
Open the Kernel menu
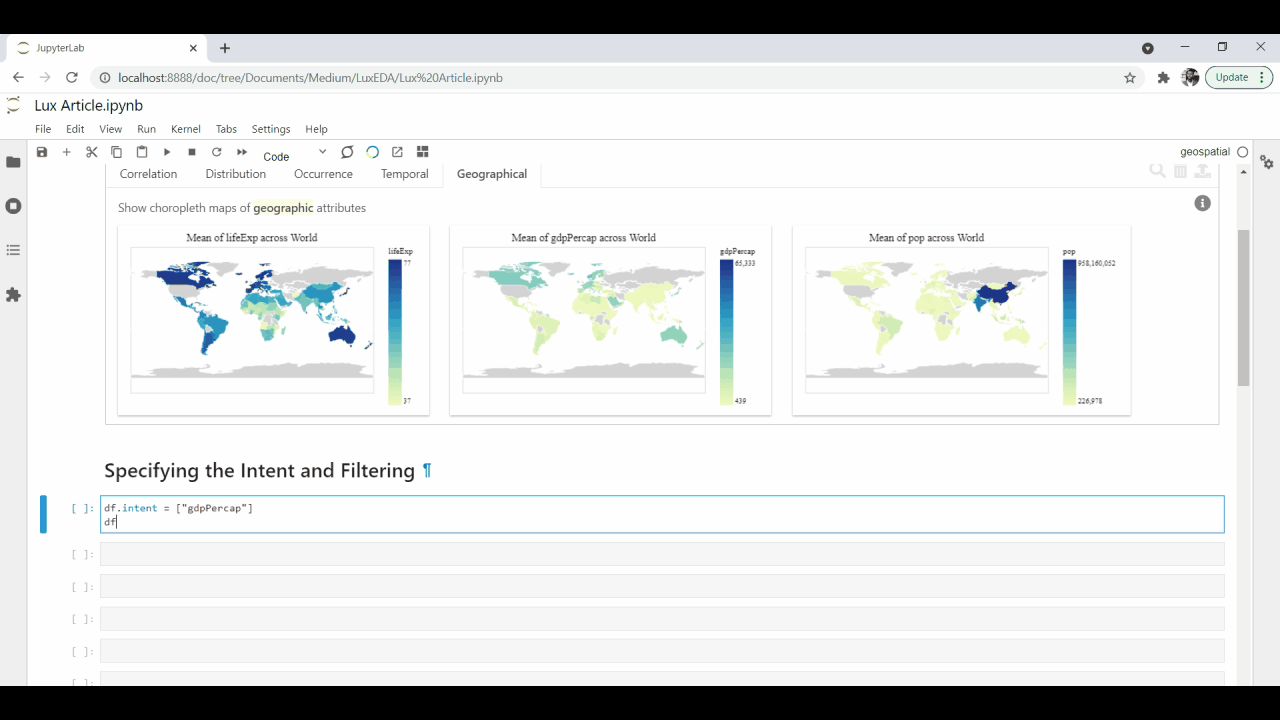186,129
